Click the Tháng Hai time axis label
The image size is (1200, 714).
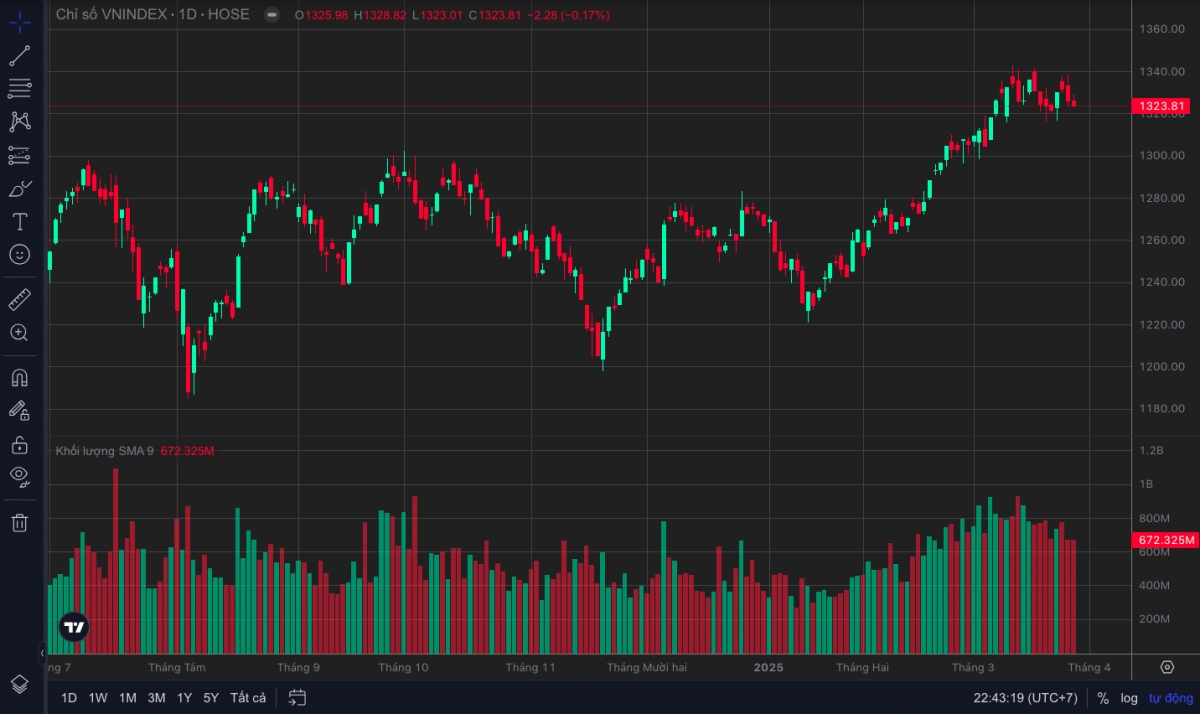click(x=862, y=667)
